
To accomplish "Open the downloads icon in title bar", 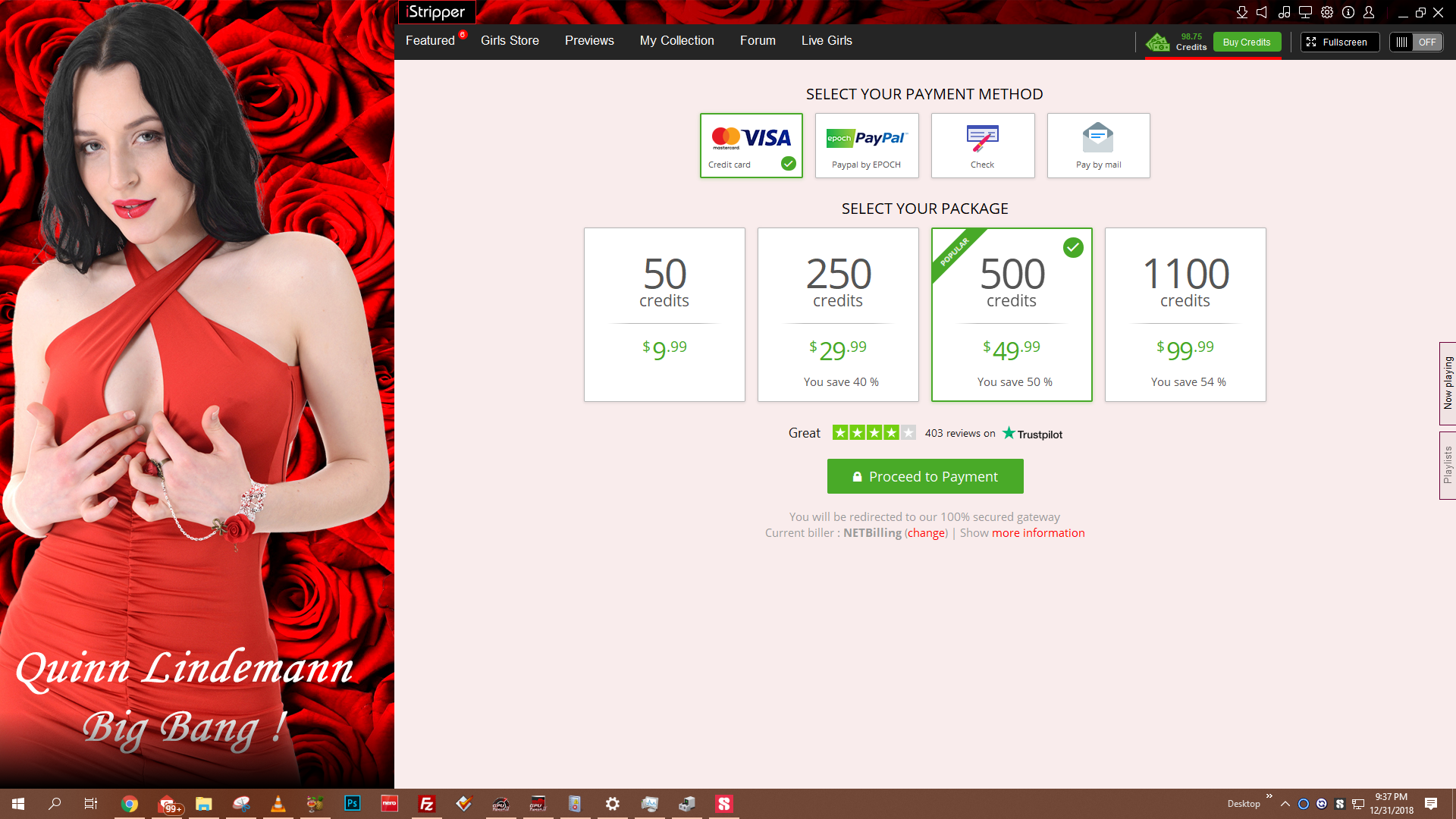I will 1241,12.
